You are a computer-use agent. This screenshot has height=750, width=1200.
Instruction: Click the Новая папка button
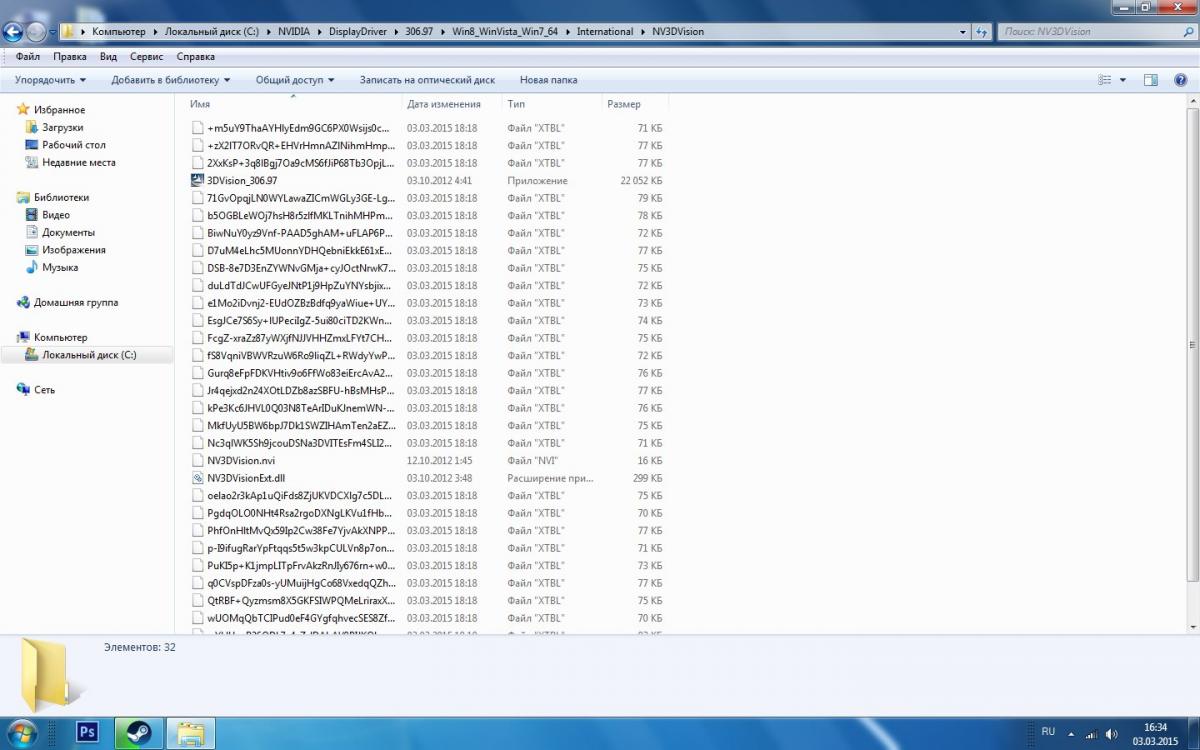548,80
